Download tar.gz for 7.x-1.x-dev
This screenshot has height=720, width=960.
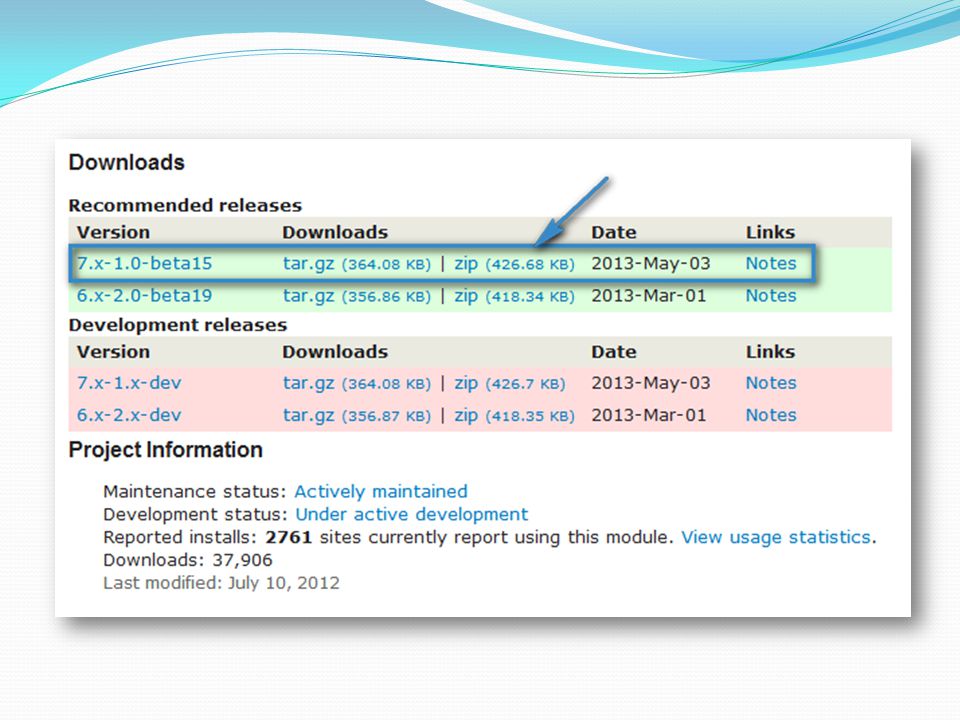[309, 383]
